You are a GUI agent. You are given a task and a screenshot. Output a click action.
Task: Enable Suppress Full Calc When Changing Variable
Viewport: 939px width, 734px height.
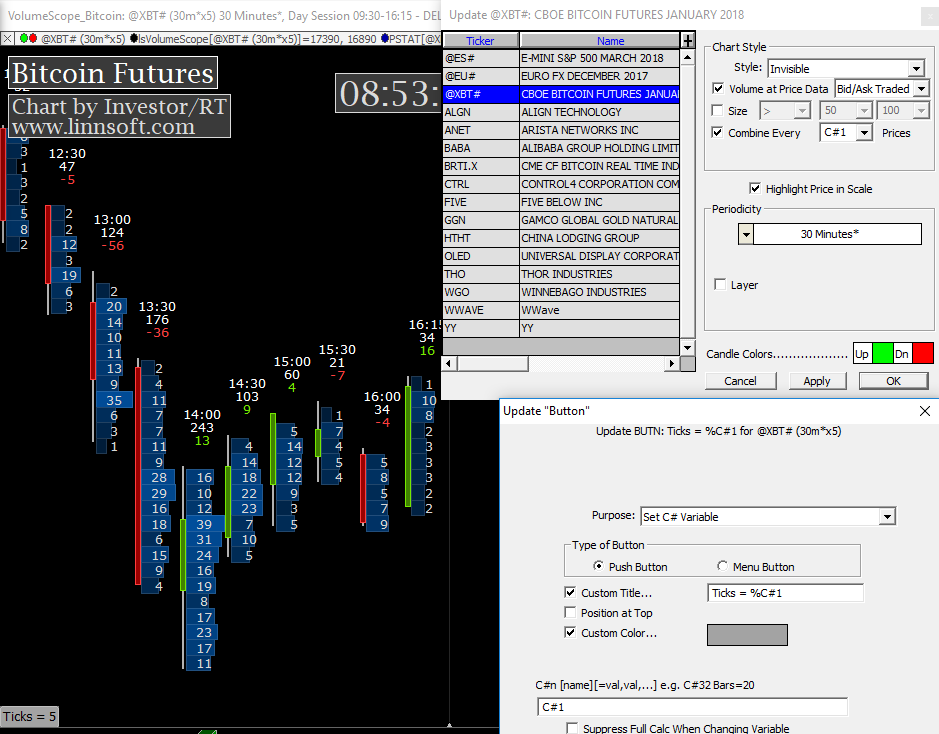click(x=573, y=728)
